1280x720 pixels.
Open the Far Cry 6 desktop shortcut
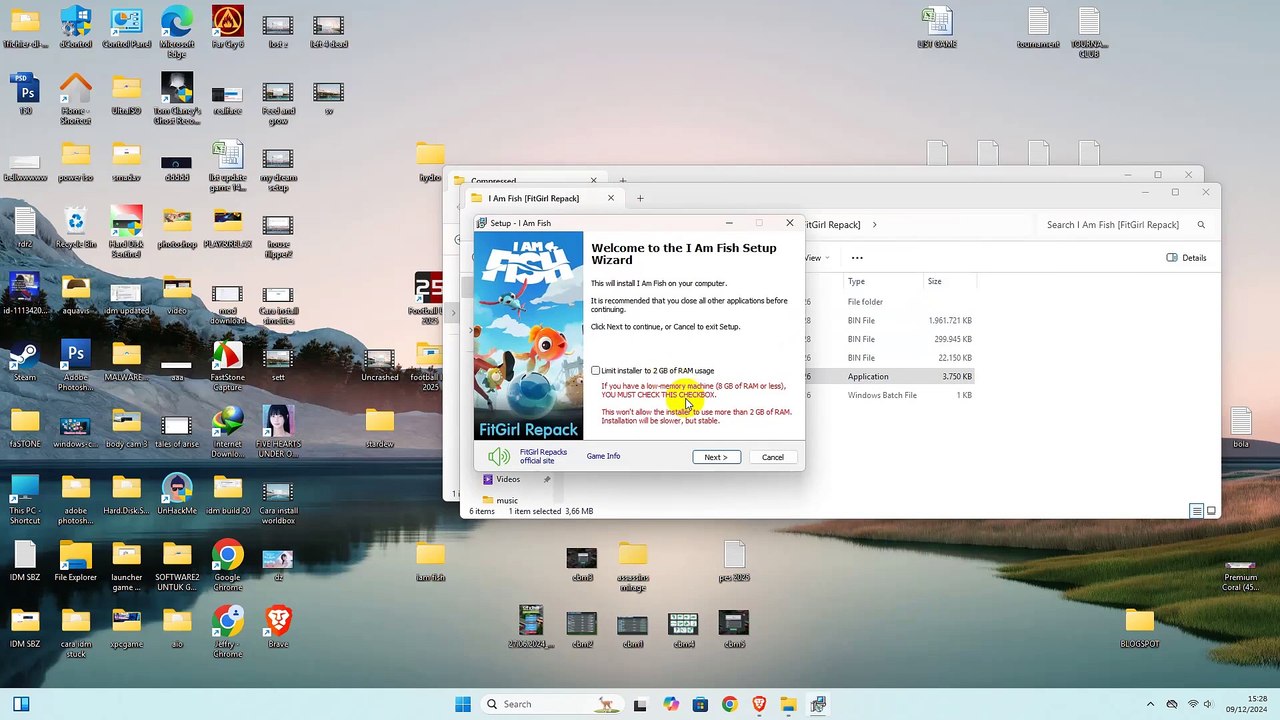click(227, 28)
